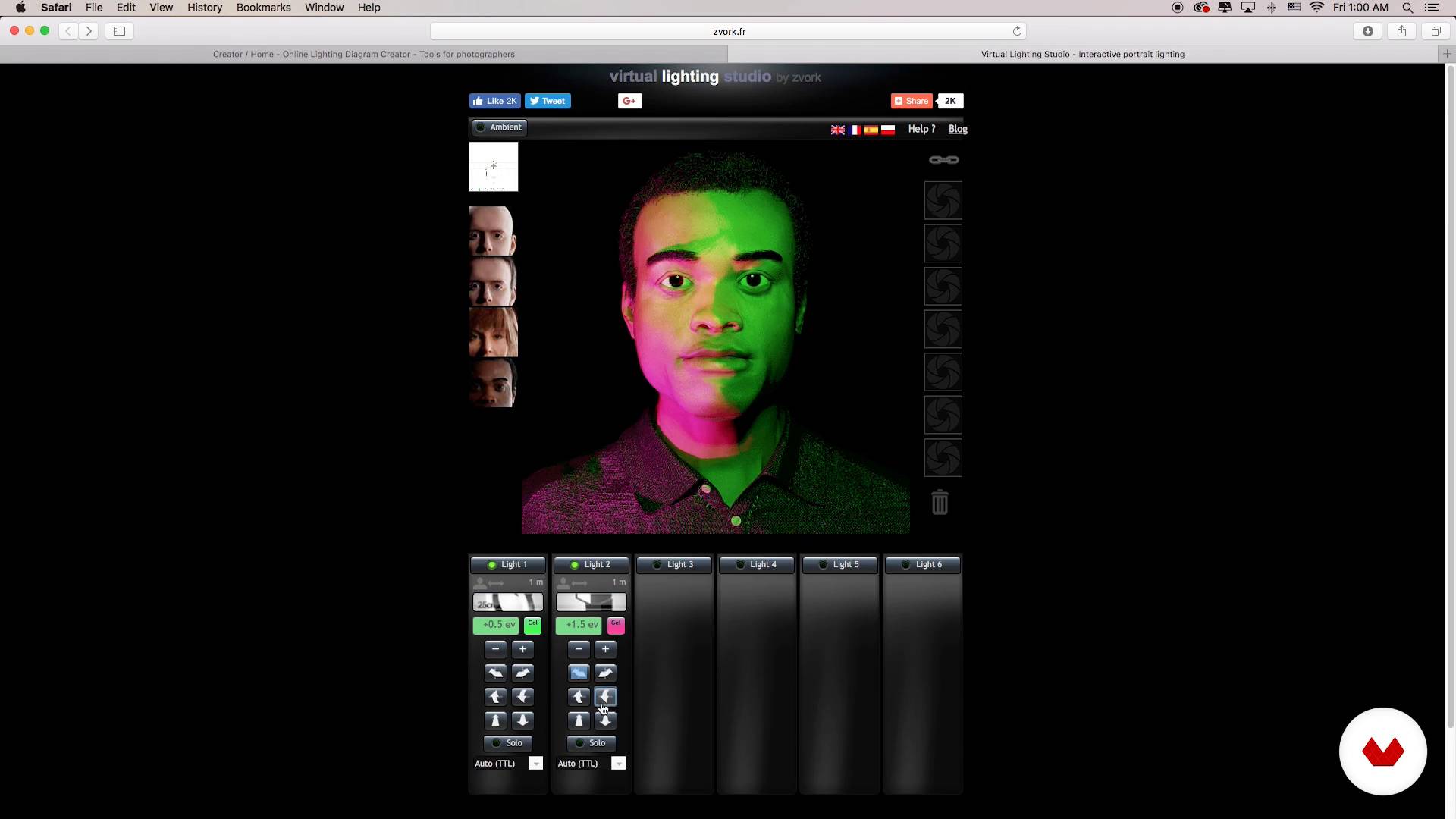Toggle Solo for Light 1
This screenshot has width=1456, height=819.
(508, 743)
